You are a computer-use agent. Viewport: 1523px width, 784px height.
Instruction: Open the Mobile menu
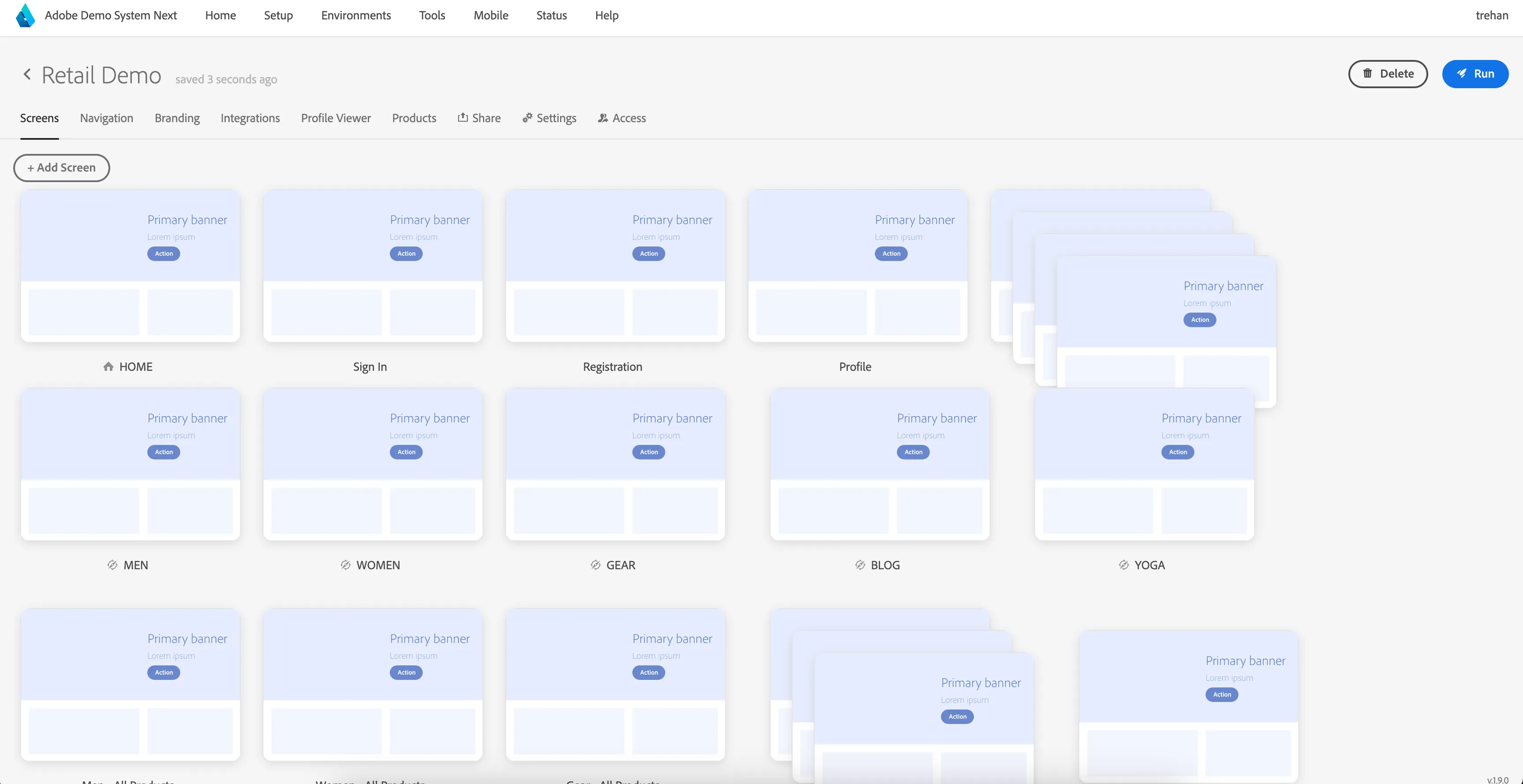491,15
